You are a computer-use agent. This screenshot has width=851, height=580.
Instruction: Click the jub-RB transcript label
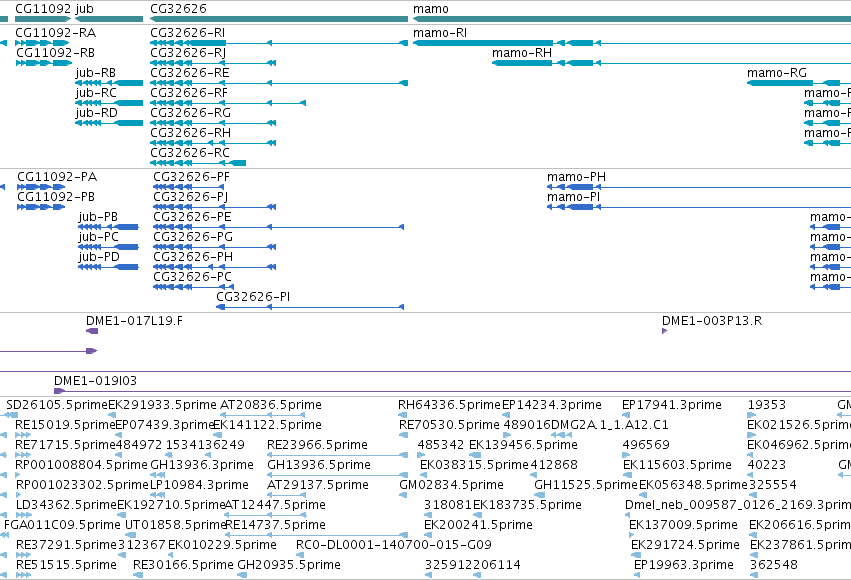(96, 73)
